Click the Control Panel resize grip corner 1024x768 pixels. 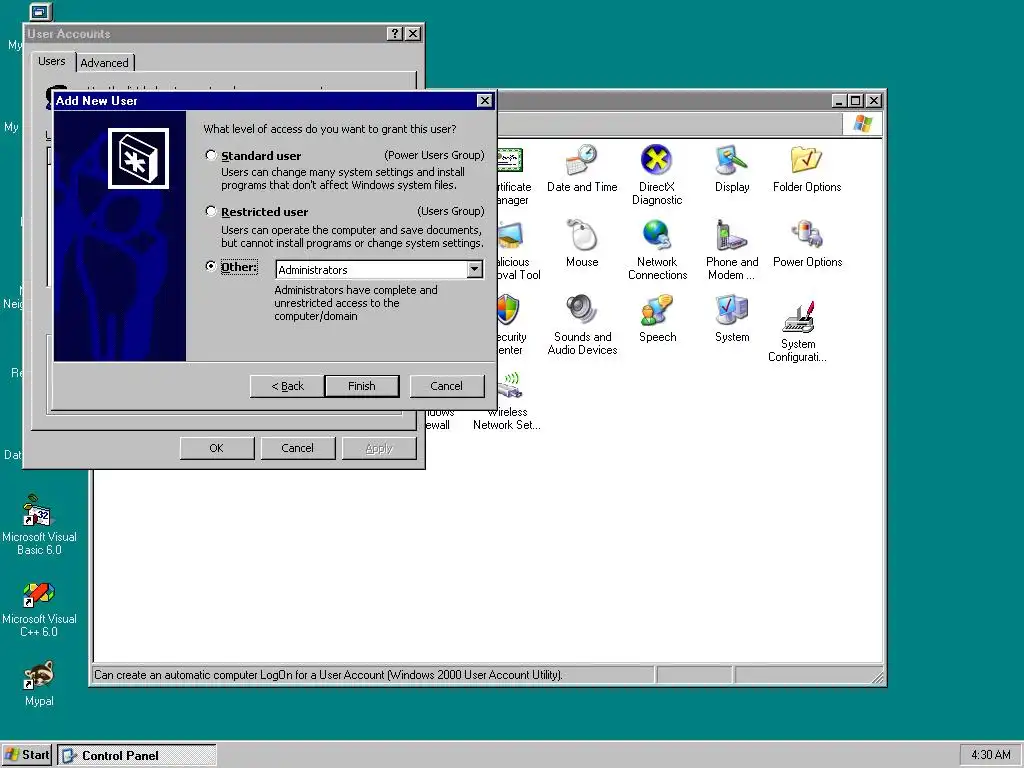tap(878, 677)
